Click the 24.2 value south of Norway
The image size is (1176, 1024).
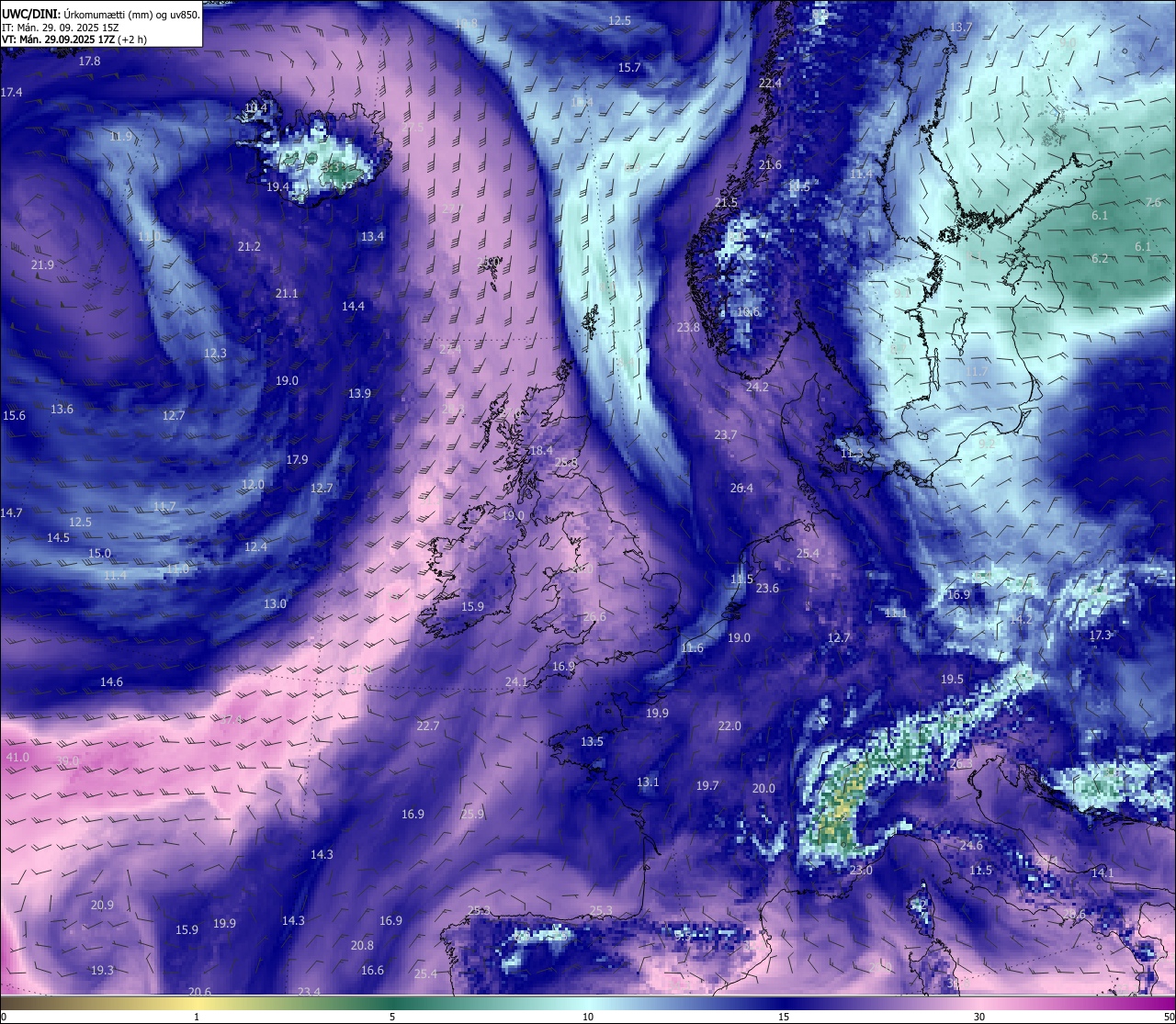coord(757,388)
